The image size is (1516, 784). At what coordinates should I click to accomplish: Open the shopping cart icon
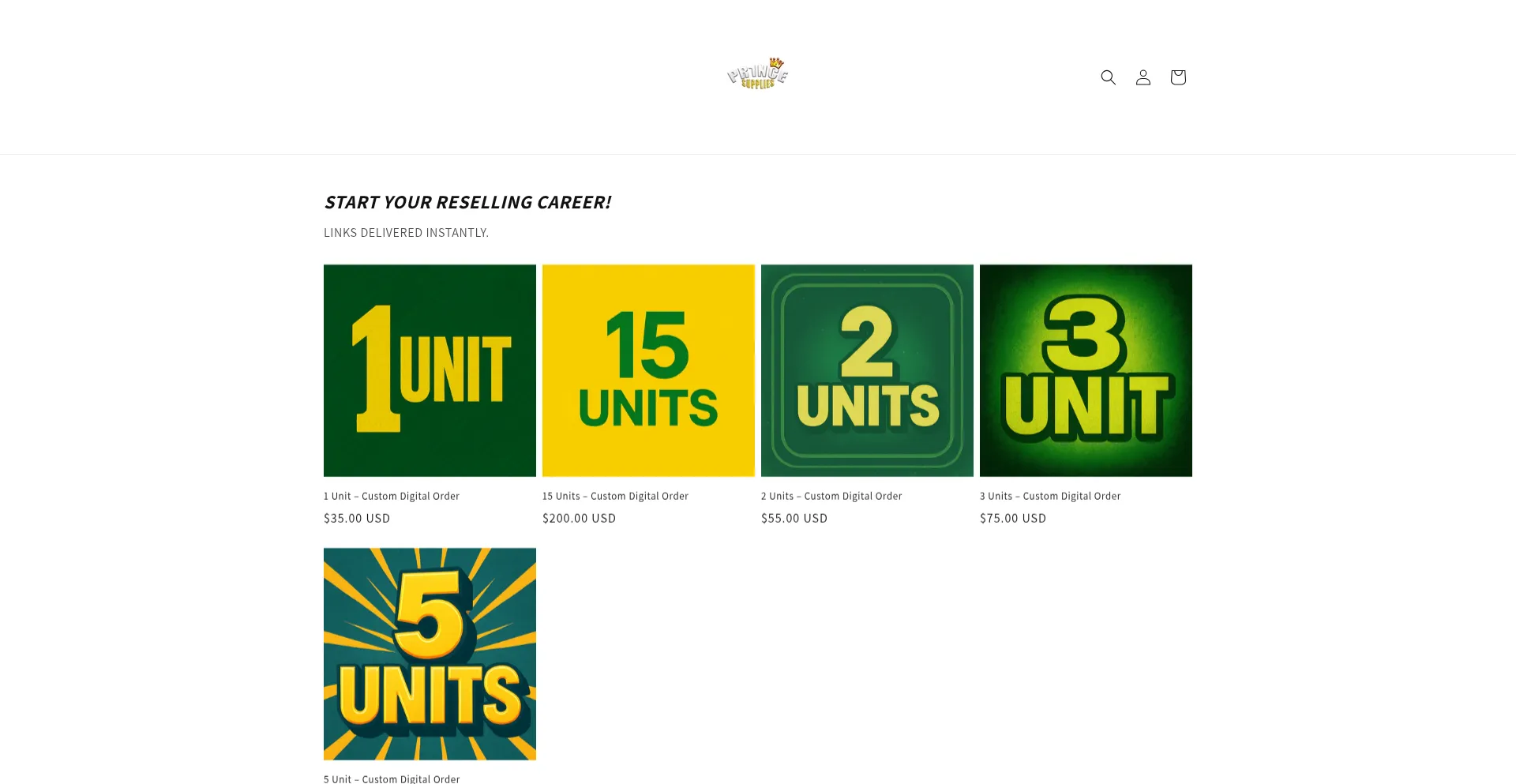point(1177,77)
